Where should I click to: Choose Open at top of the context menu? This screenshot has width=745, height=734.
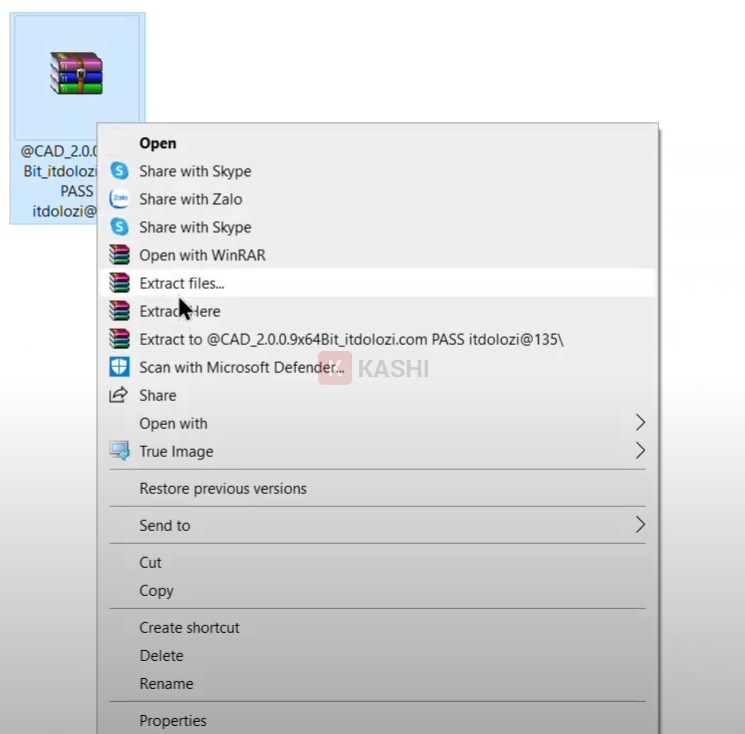coord(158,143)
